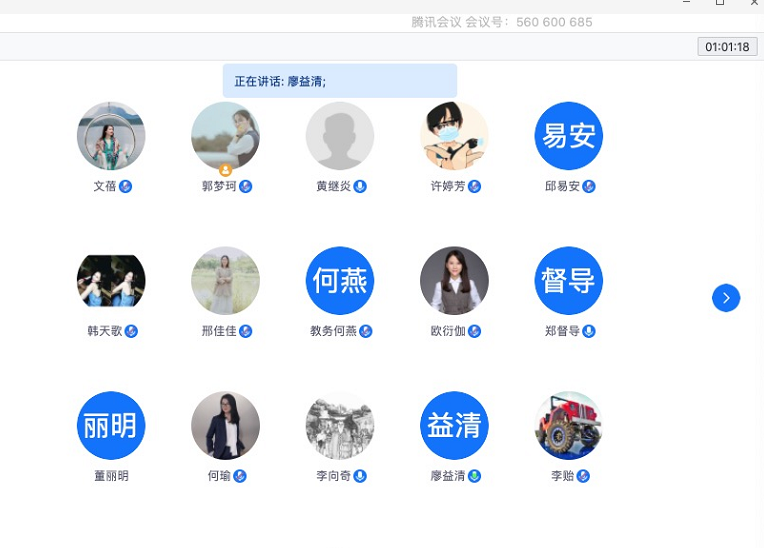
Task: Click the muted mic icon next to 李贻
Action: [x=583, y=476]
